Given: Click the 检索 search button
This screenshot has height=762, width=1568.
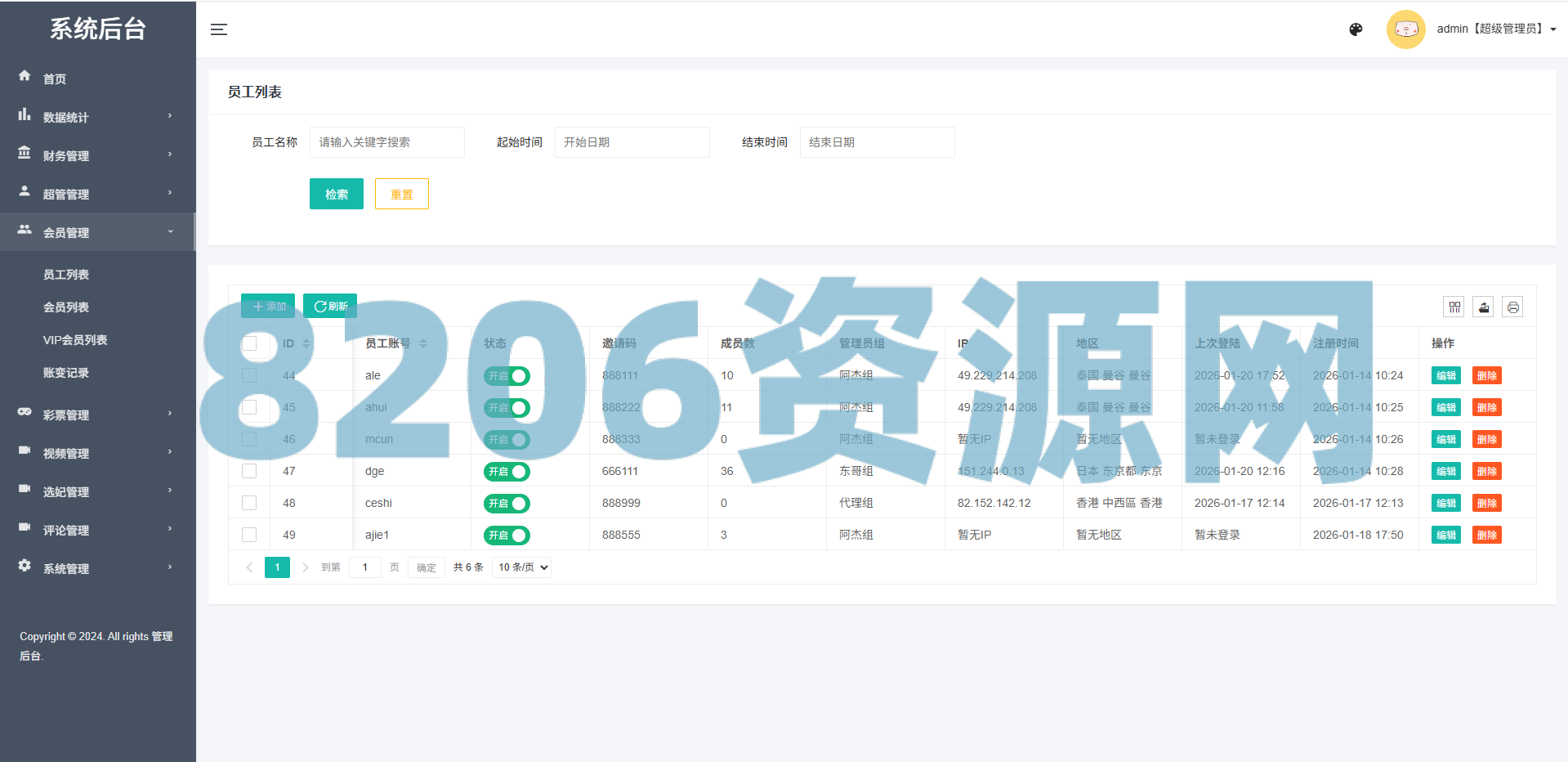Looking at the screenshot, I should 337,194.
